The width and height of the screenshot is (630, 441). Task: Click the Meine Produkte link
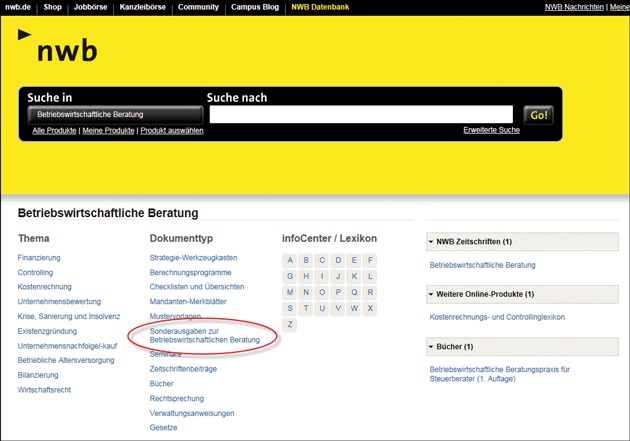point(108,131)
